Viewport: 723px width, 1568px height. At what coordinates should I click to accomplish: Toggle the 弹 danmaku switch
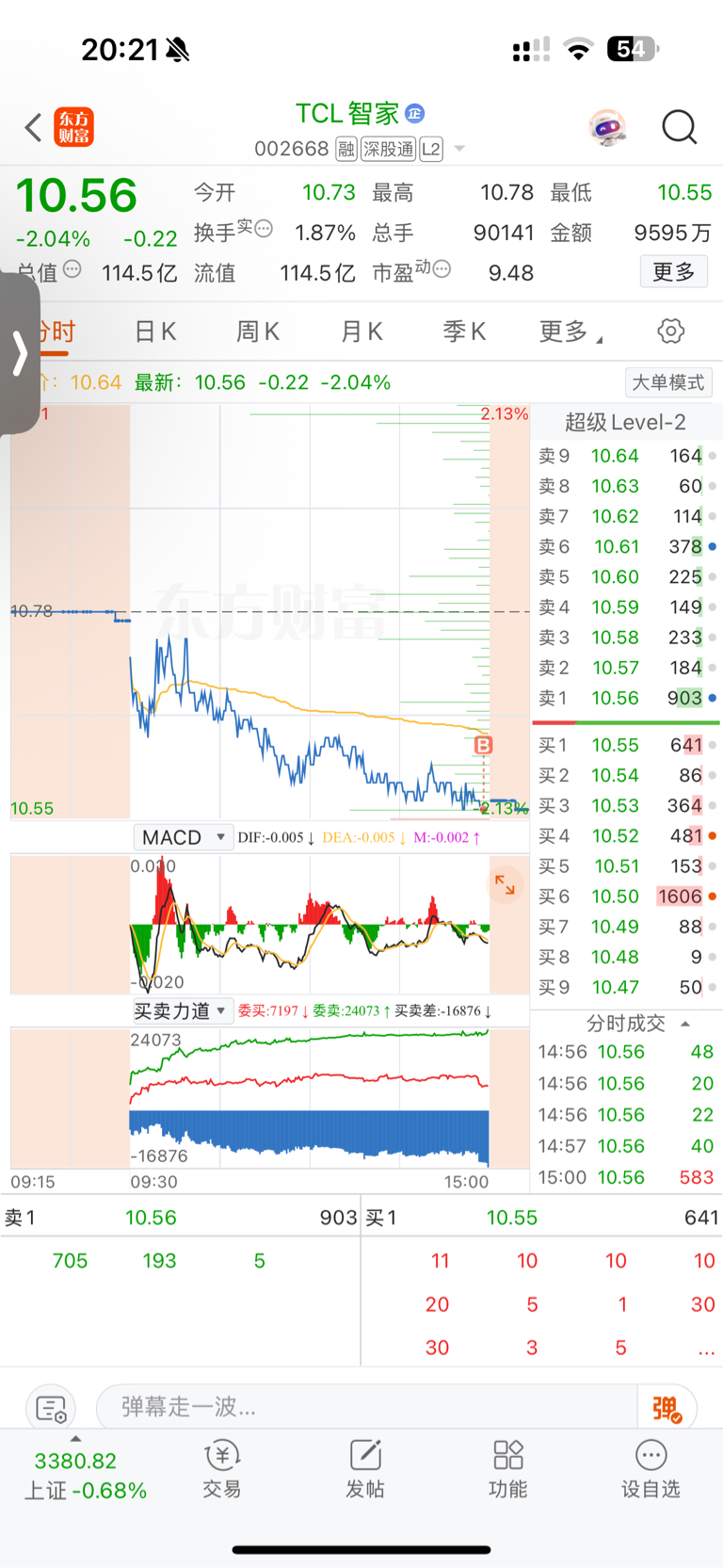pyautogui.click(x=667, y=1409)
